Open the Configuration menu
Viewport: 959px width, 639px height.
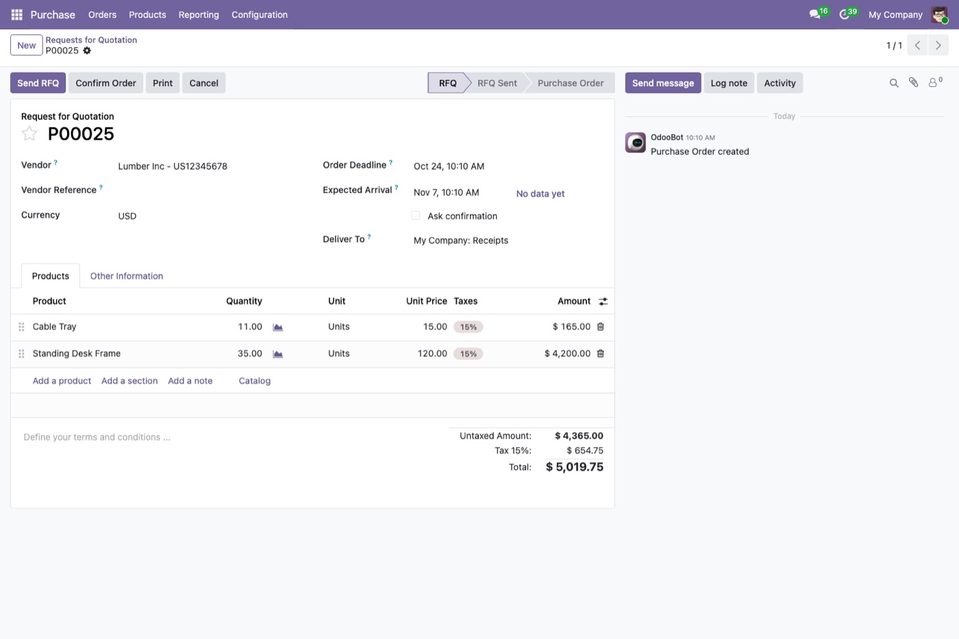coord(259,15)
